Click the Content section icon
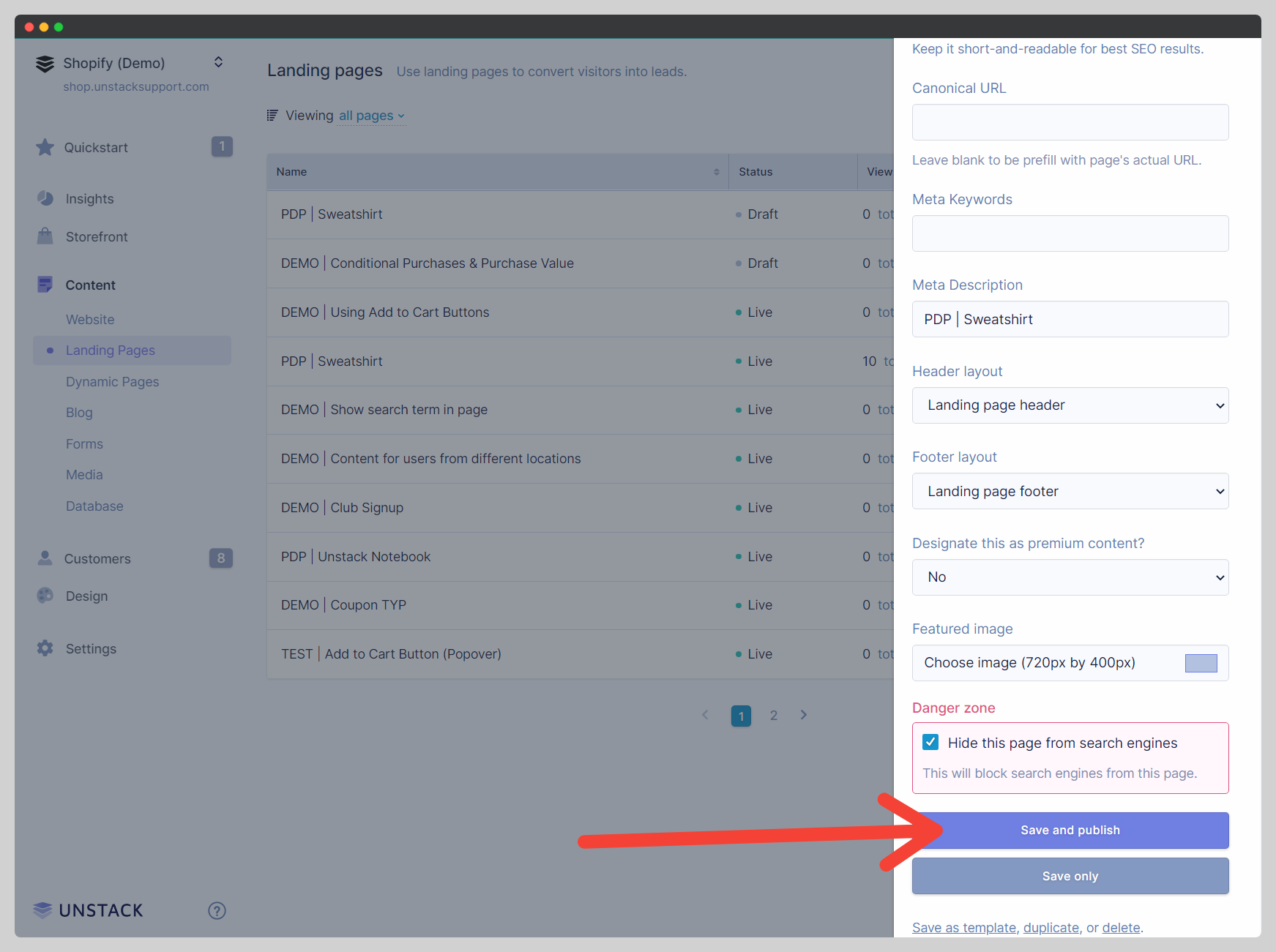 click(45, 285)
